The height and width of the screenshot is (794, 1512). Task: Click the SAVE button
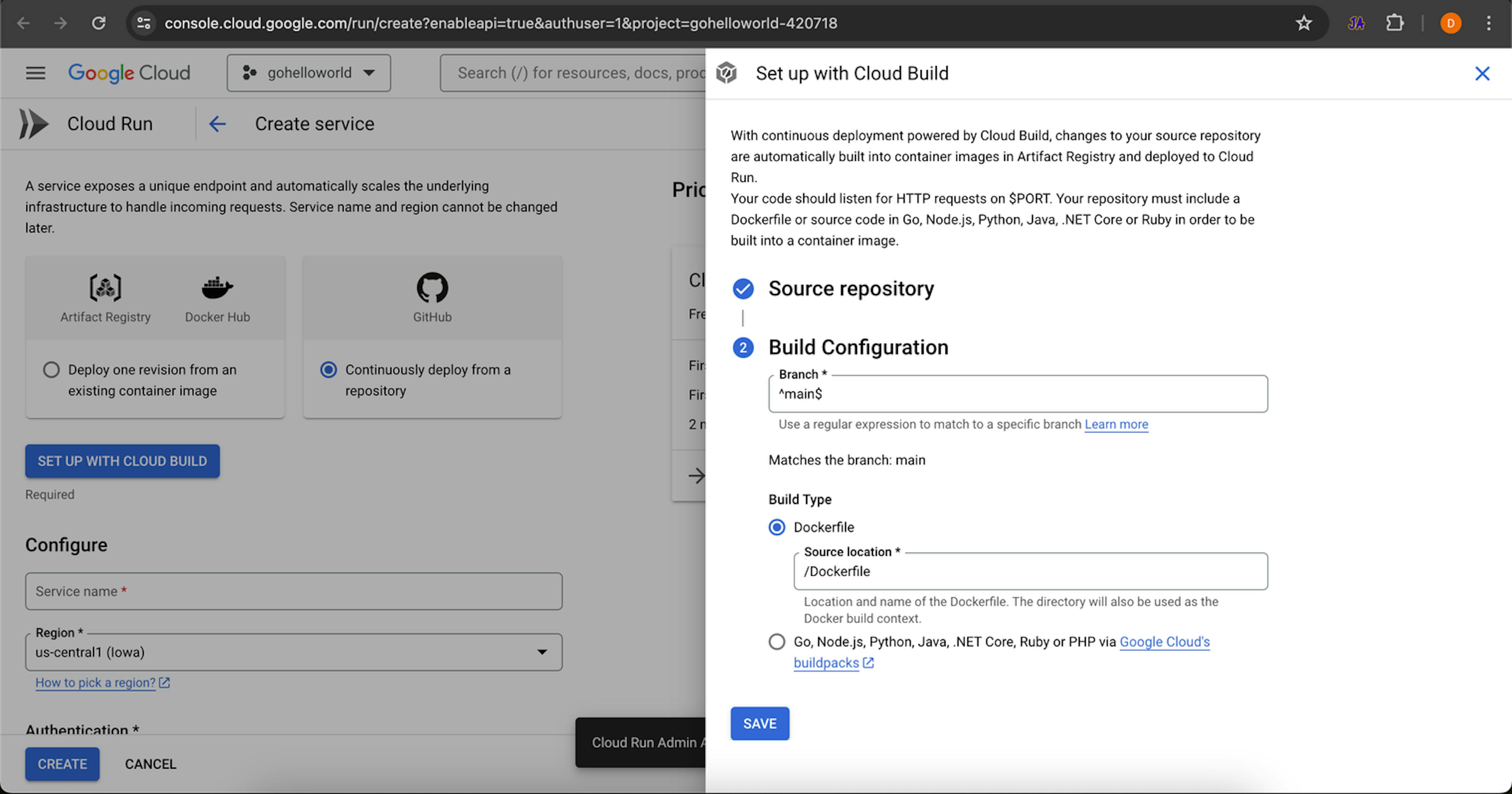[760, 724]
